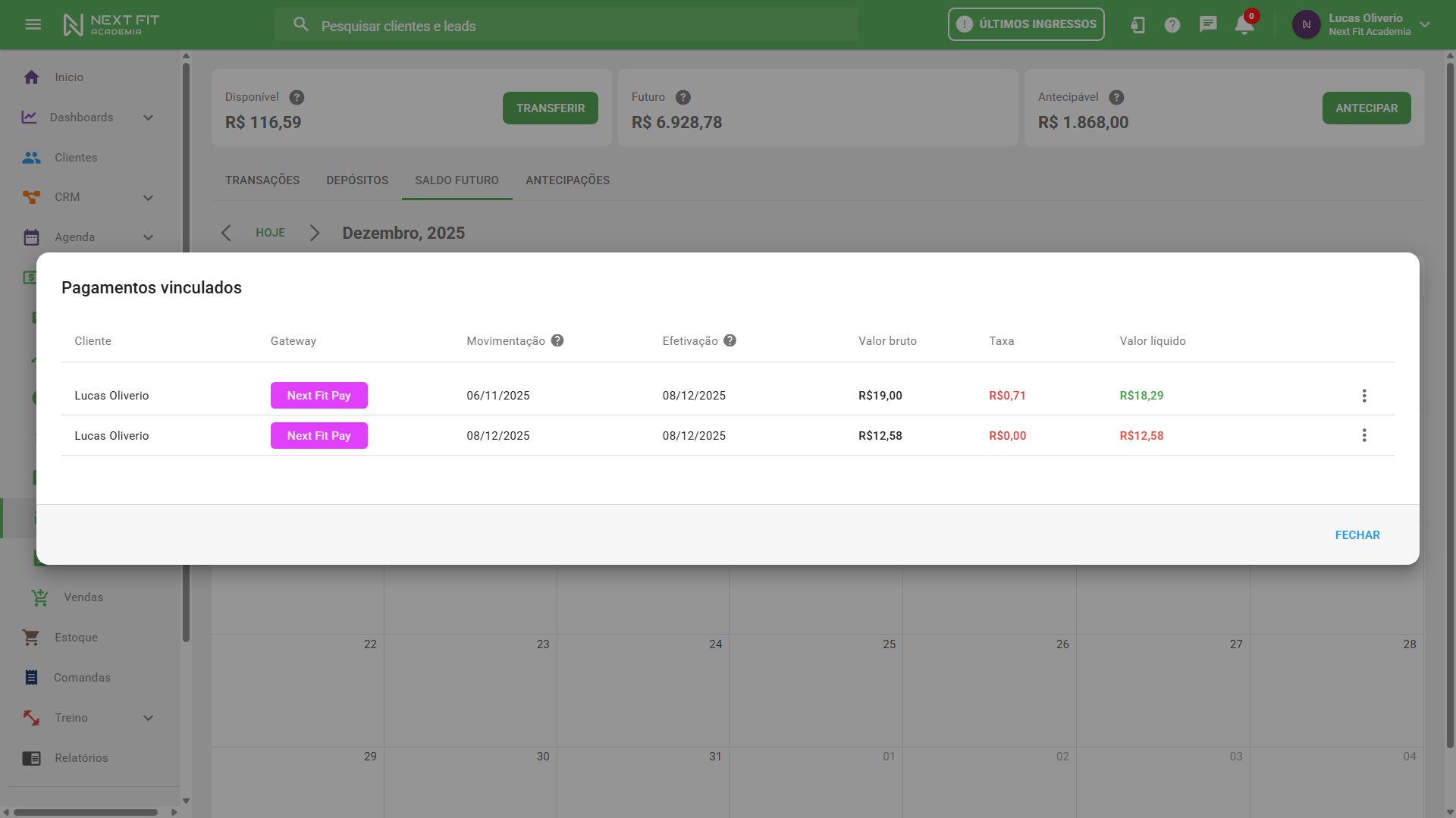The image size is (1456, 818).
Task: Open the user account dropdown arrow
Action: tap(1425, 24)
